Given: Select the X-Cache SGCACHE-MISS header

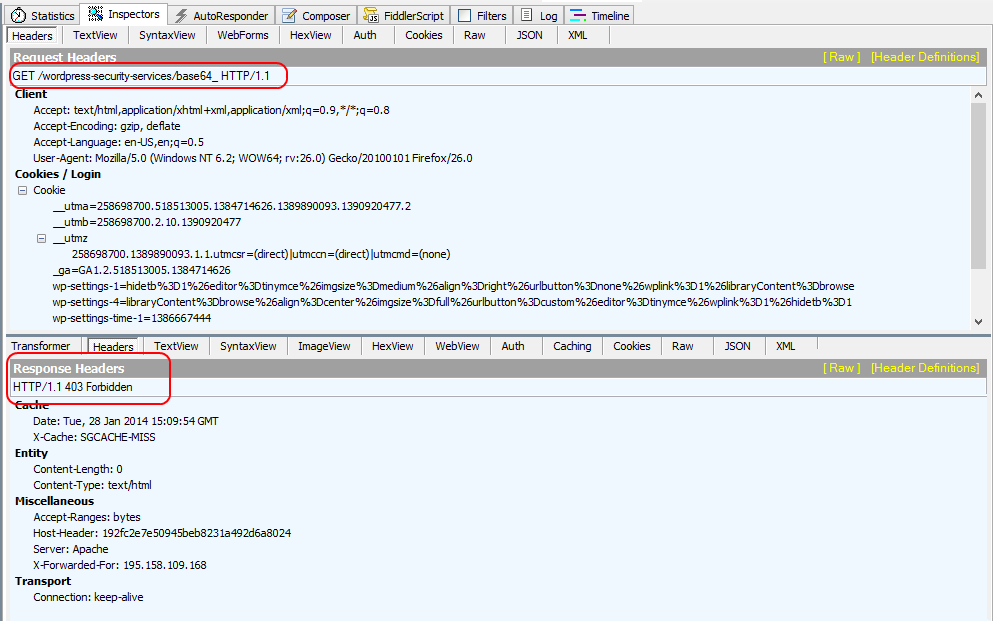Looking at the screenshot, I should [94, 437].
